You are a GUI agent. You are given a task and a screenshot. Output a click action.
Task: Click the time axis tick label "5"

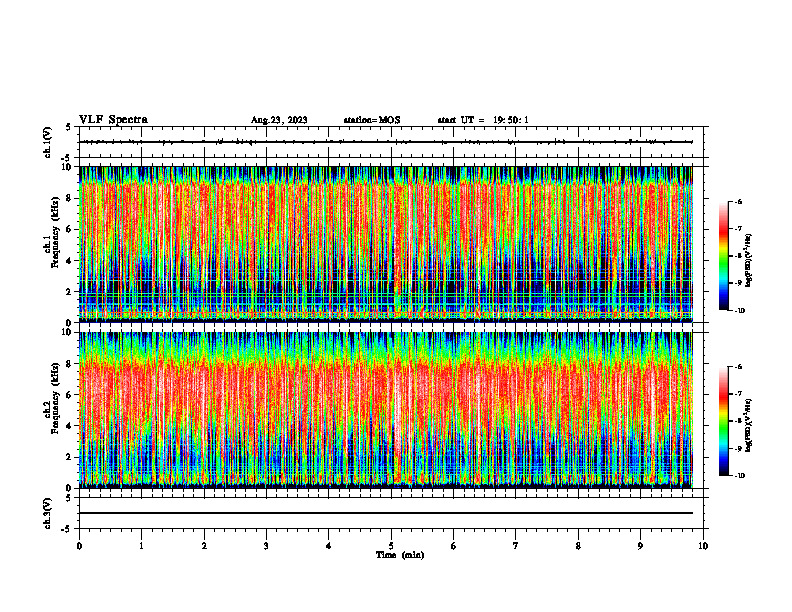coord(391,546)
